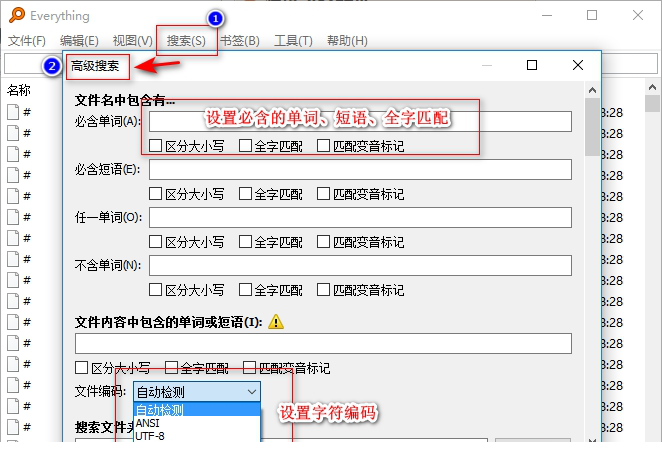The height and width of the screenshot is (459, 662).
Task: Maximize the Everything main window
Action: [592, 15]
